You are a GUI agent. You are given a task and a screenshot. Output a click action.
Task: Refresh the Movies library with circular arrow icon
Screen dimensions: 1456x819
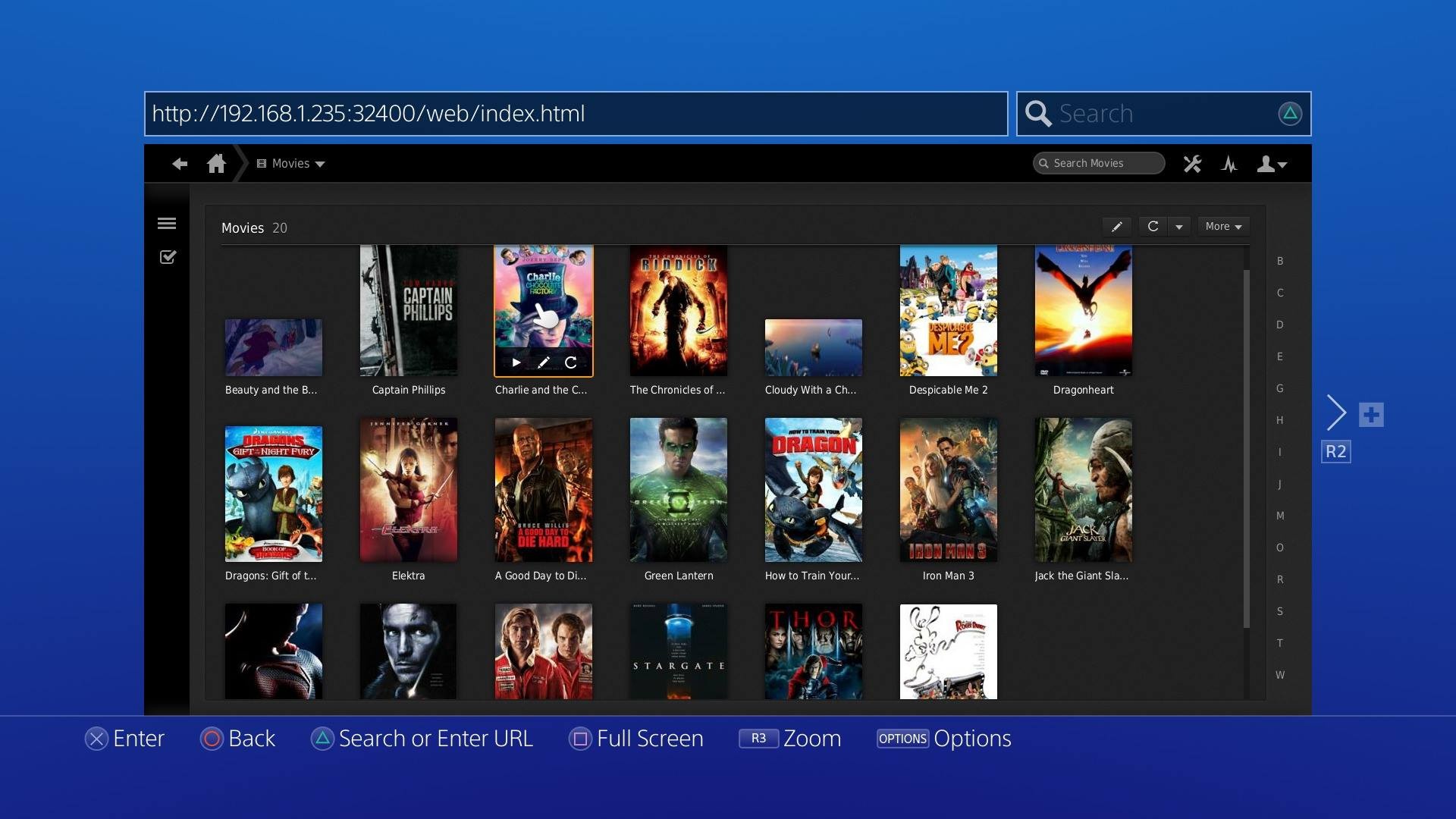coord(1152,226)
